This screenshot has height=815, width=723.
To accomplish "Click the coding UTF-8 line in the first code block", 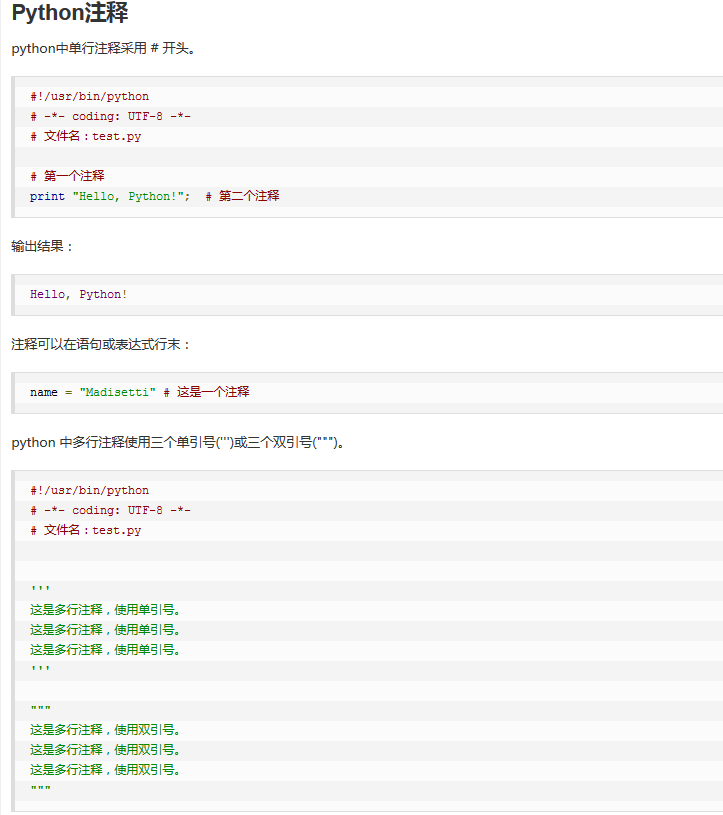I will tap(110, 117).
